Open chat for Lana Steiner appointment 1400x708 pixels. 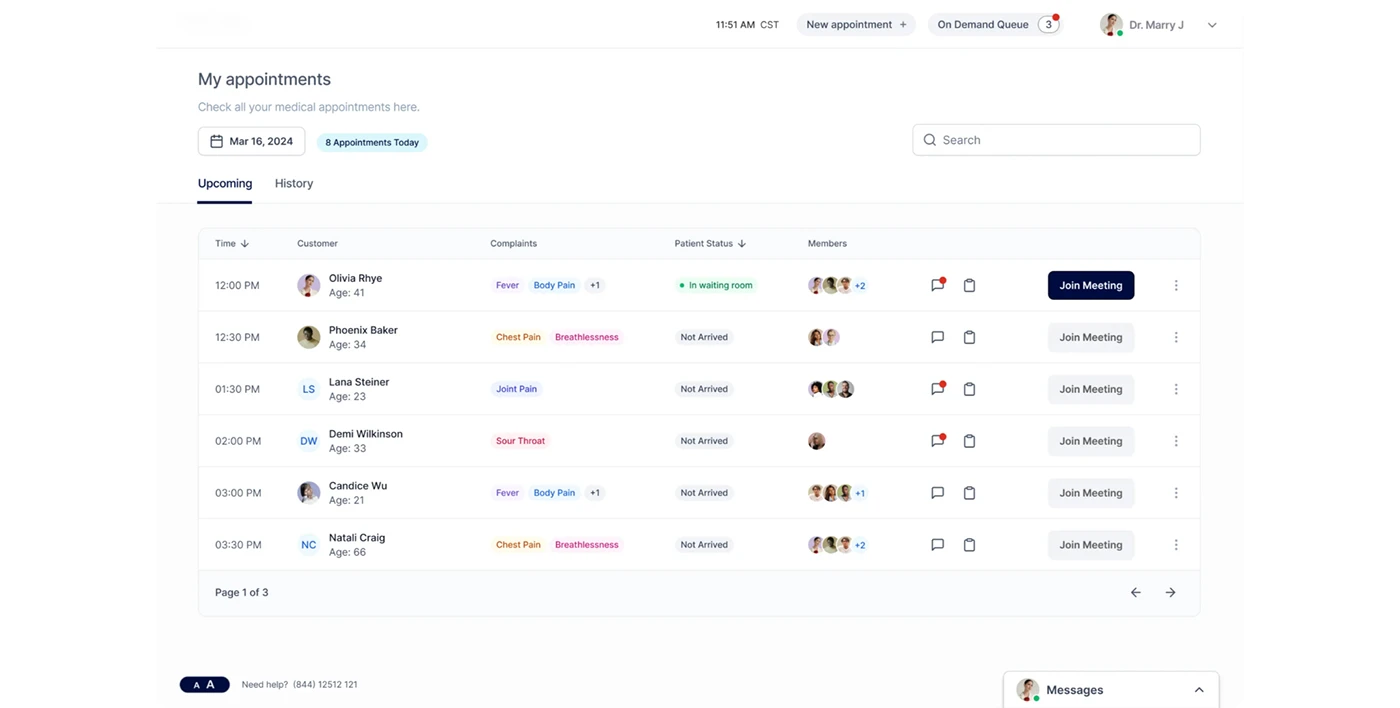coord(937,389)
